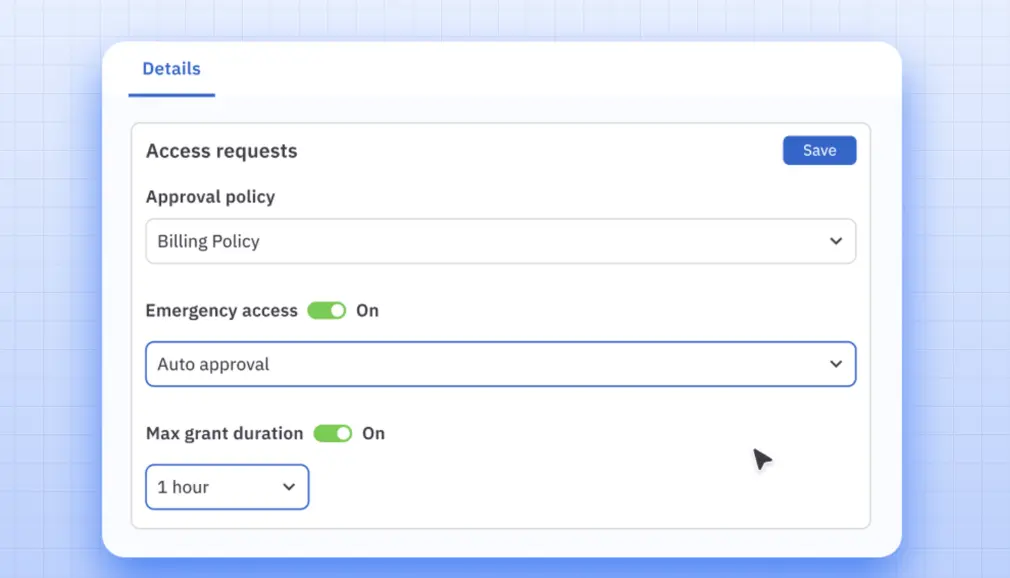Image resolution: width=1010 pixels, height=578 pixels.
Task: Click the Save button
Action: 819,150
